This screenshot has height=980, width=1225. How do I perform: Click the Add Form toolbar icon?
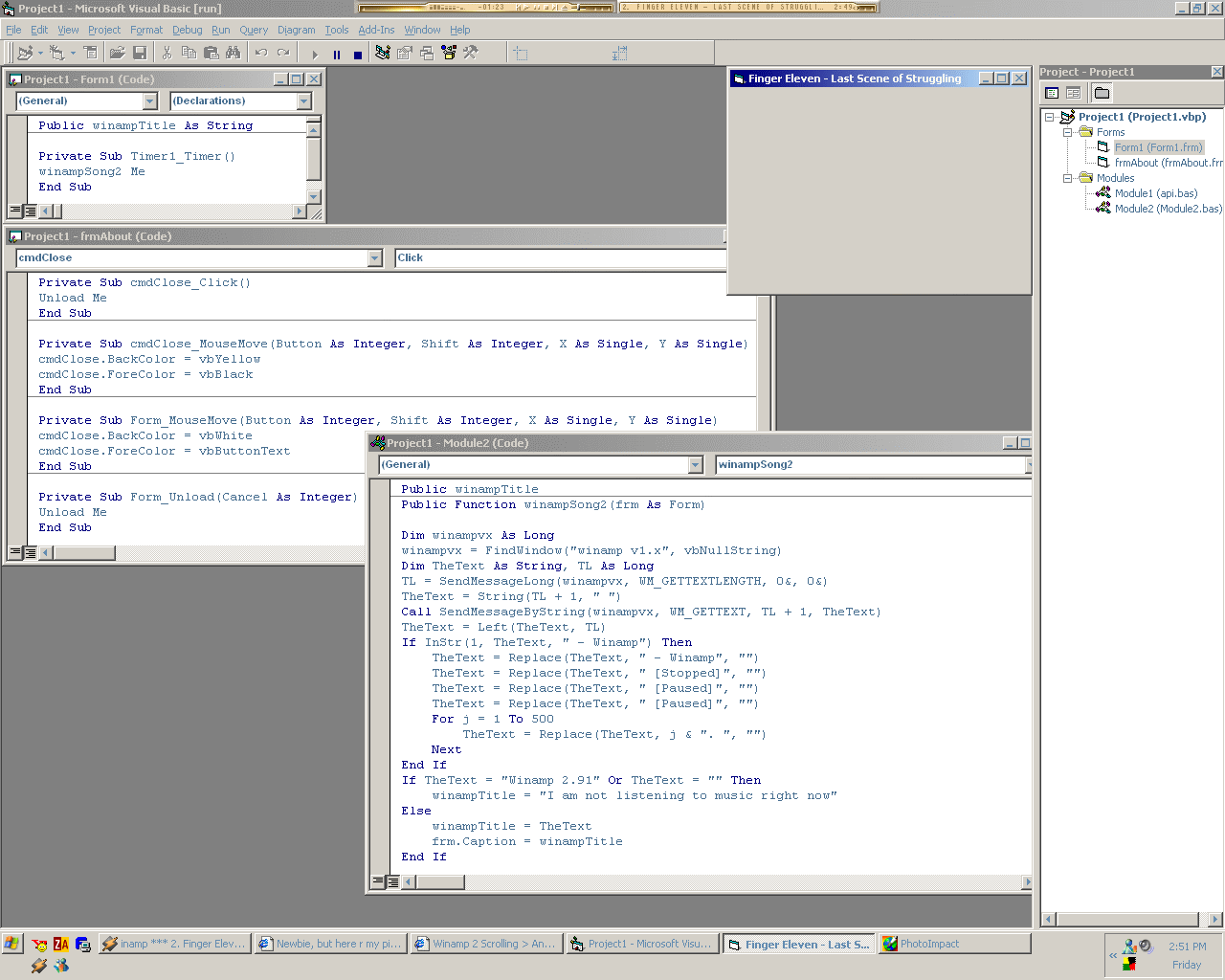click(57, 54)
